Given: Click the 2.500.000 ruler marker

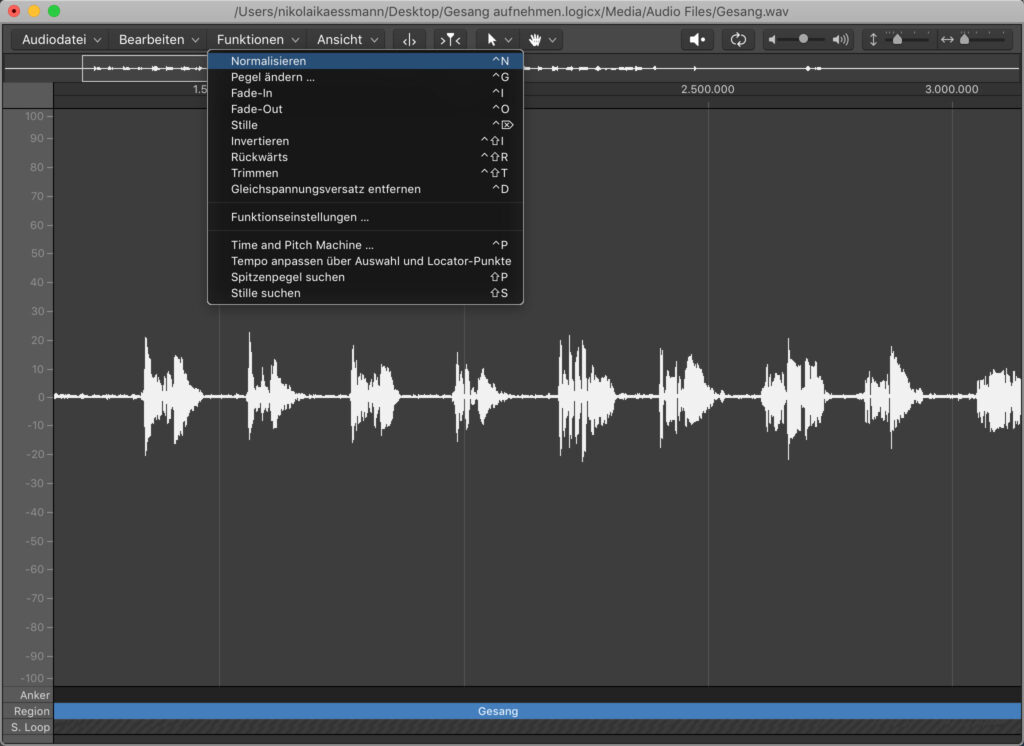Looking at the screenshot, I should 707,89.
